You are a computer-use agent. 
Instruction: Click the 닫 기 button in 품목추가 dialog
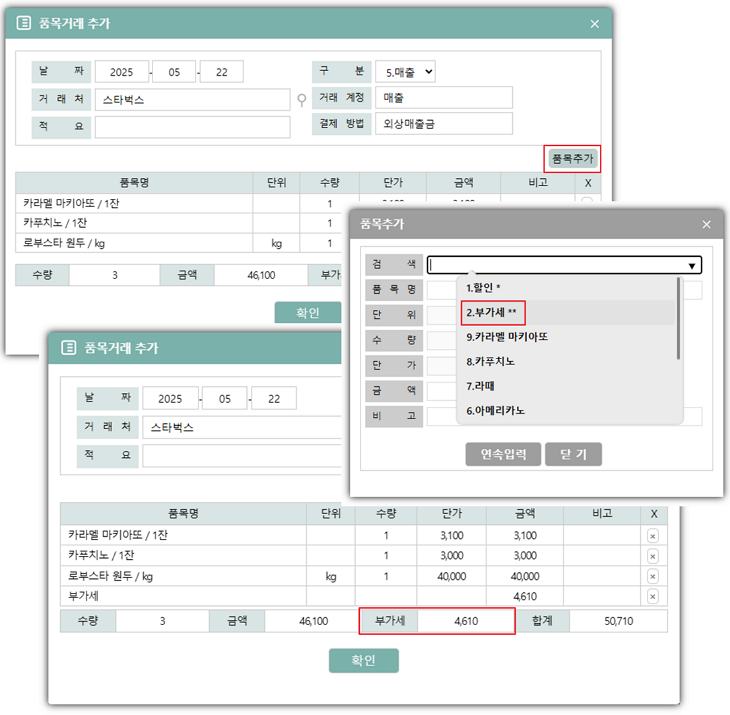pyautogui.click(x=574, y=454)
